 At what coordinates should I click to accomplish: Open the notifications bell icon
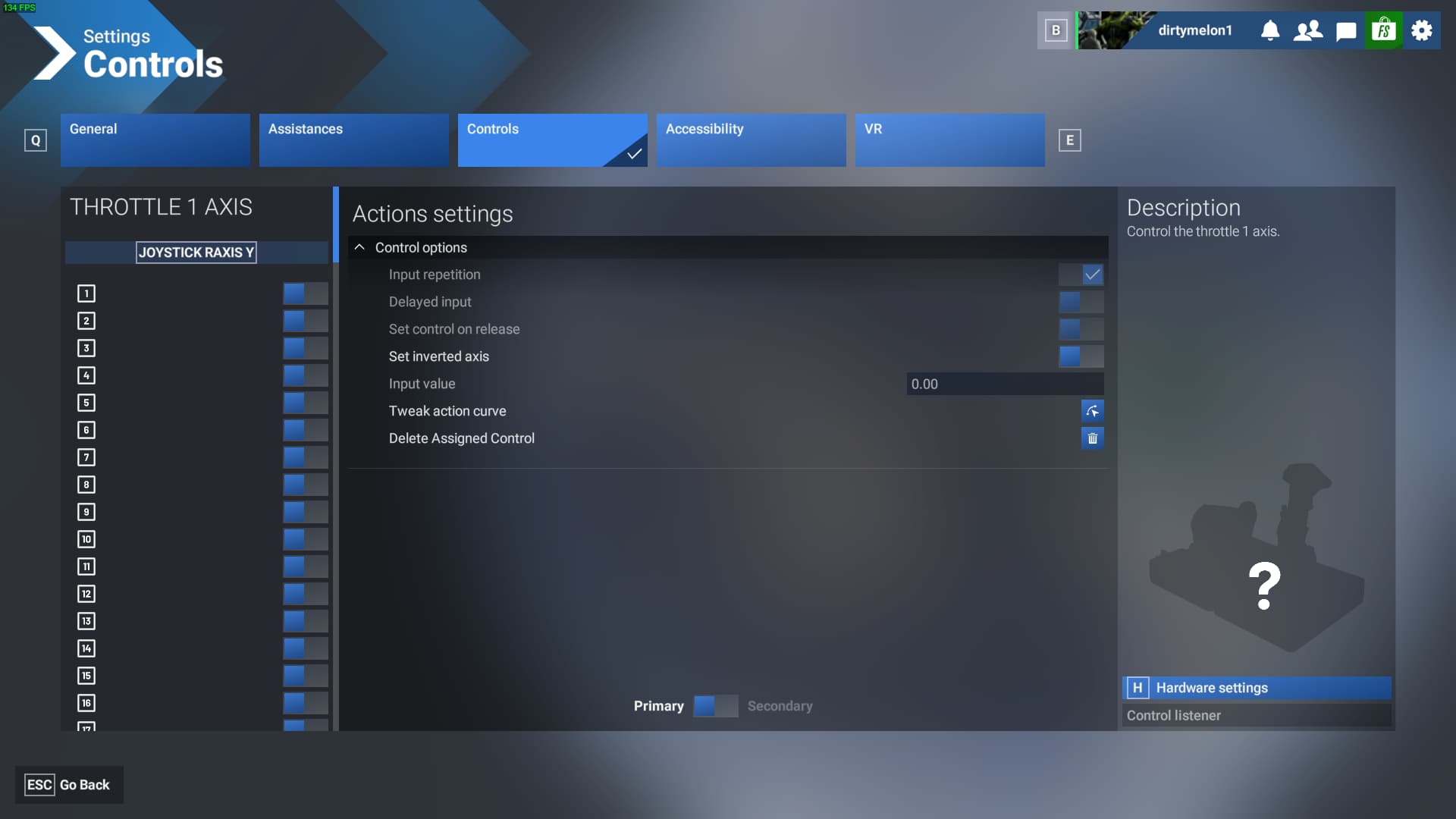coord(1270,30)
